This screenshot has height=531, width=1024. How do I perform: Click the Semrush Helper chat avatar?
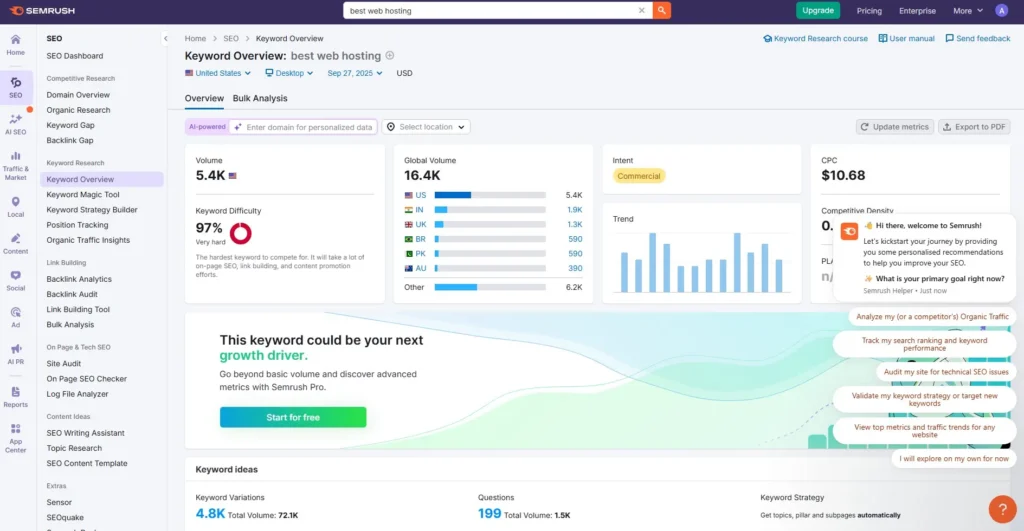(x=849, y=231)
